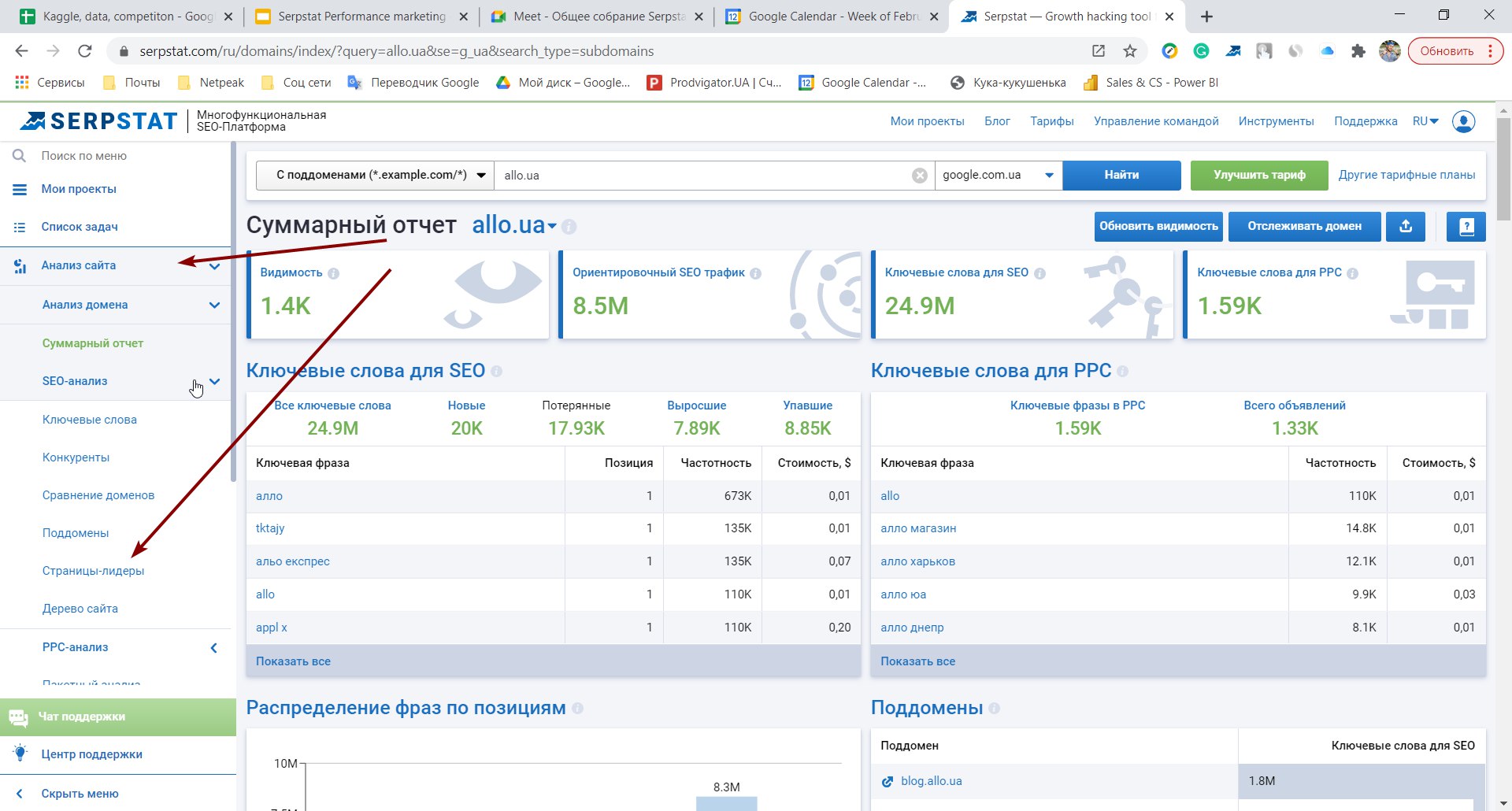Screen dimensions: 1512x811
Task: Switch to Meet Общее собрание tab
Action: click(x=596, y=17)
